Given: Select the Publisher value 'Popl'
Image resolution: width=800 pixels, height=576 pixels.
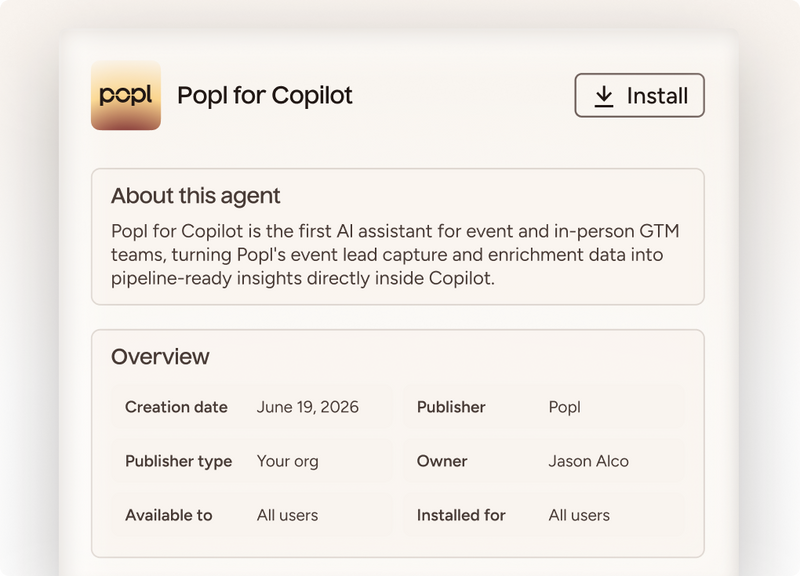Looking at the screenshot, I should pyautogui.click(x=564, y=407).
